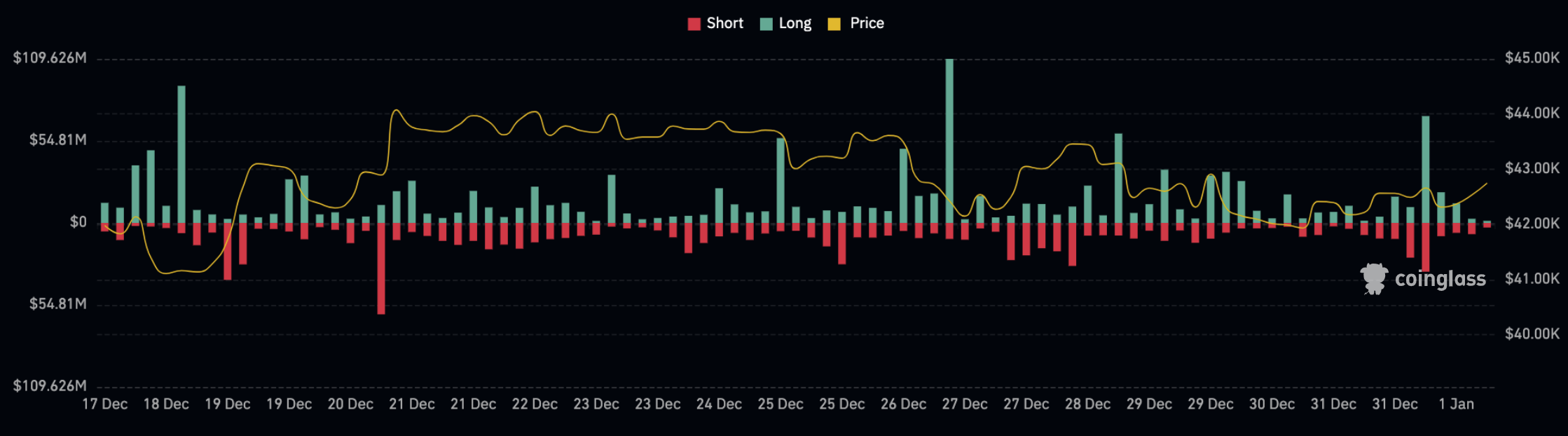Click the "$43.00K" price axis label

point(1532,168)
